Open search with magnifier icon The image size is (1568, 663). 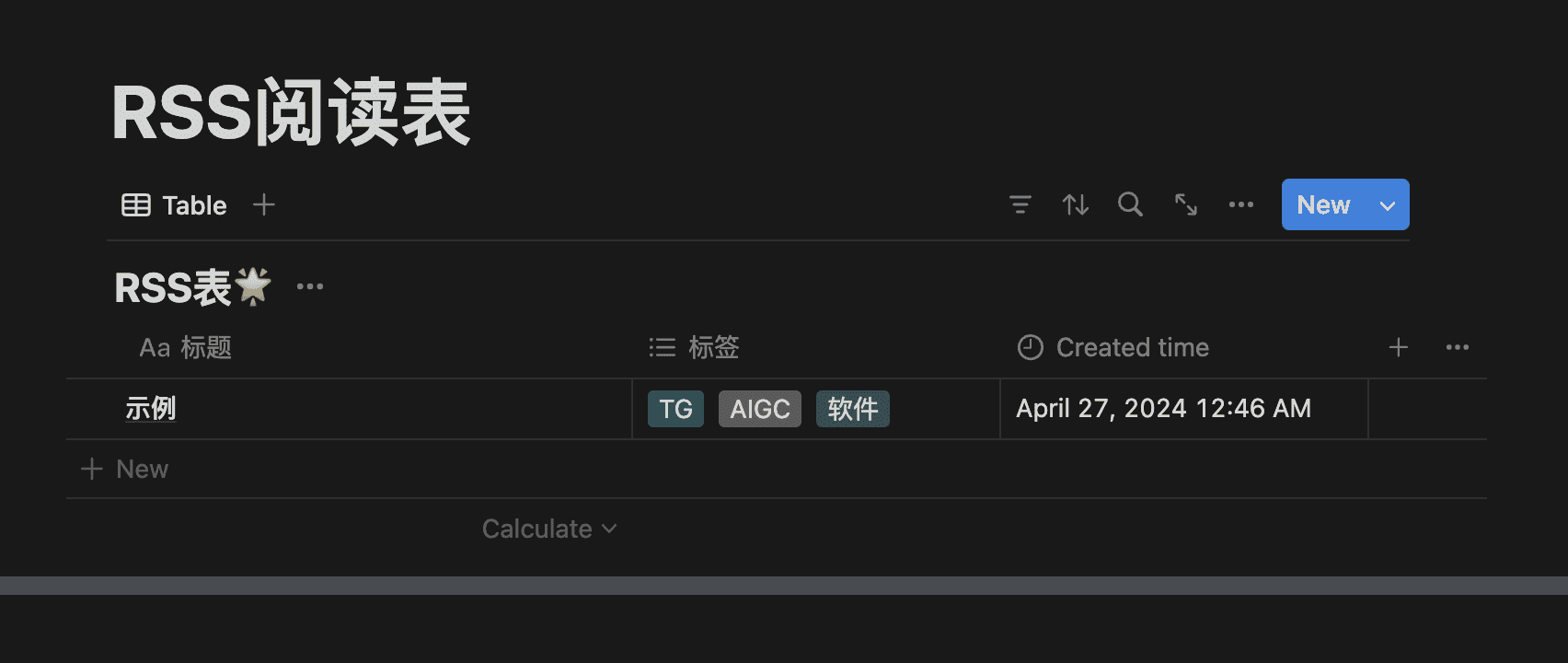[1130, 204]
